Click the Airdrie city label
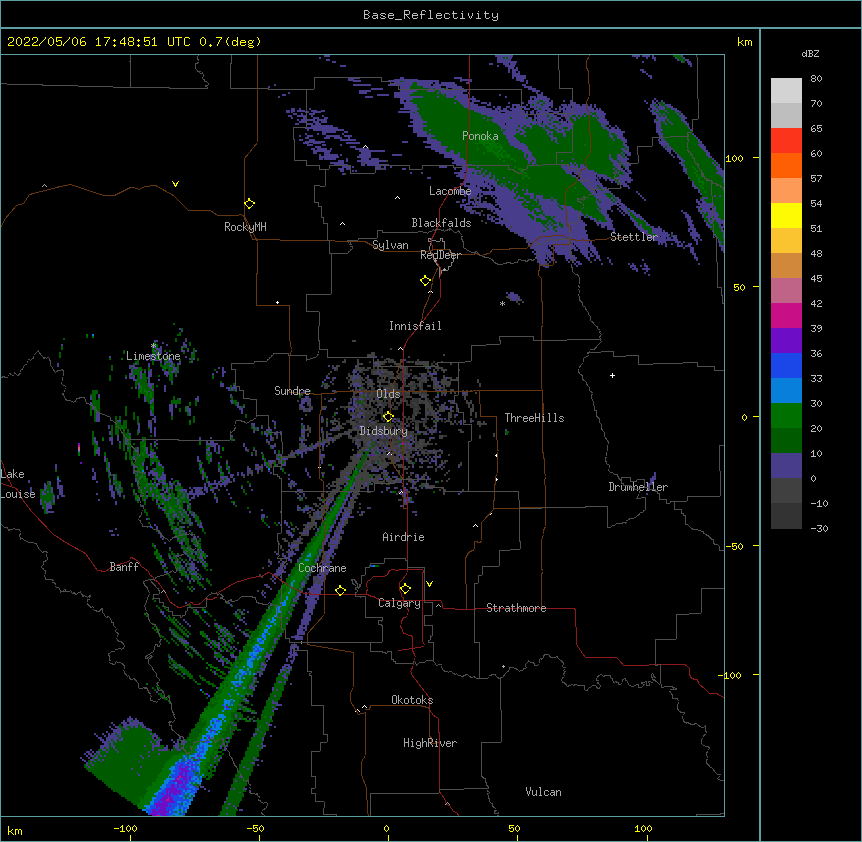Screen dimensions: 862x842 (403, 537)
